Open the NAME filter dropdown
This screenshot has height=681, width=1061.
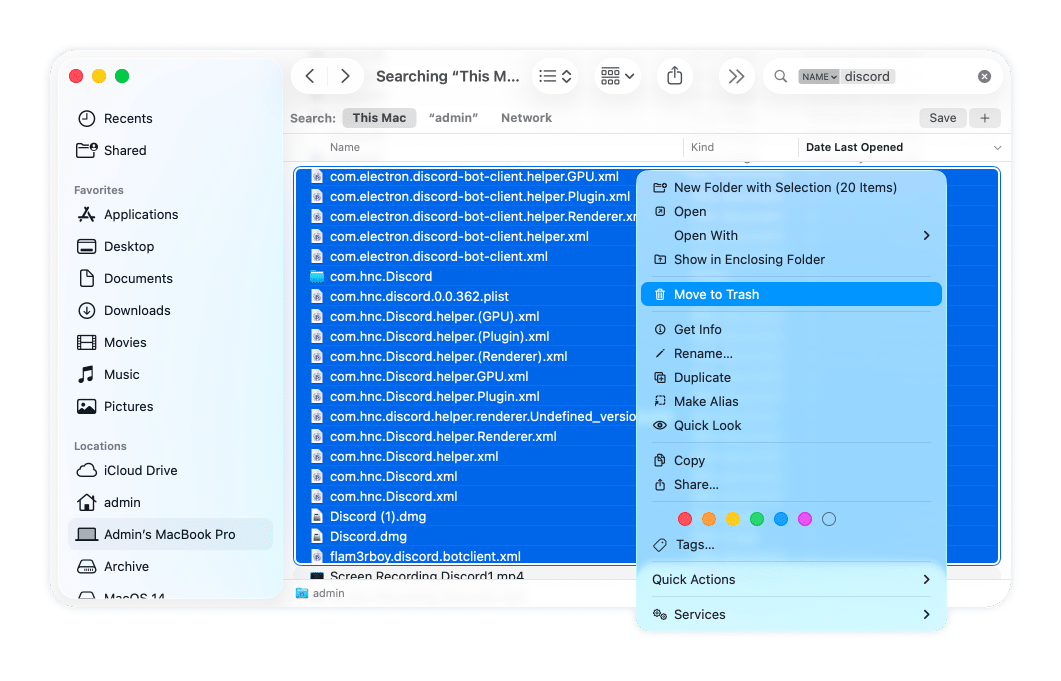point(819,76)
